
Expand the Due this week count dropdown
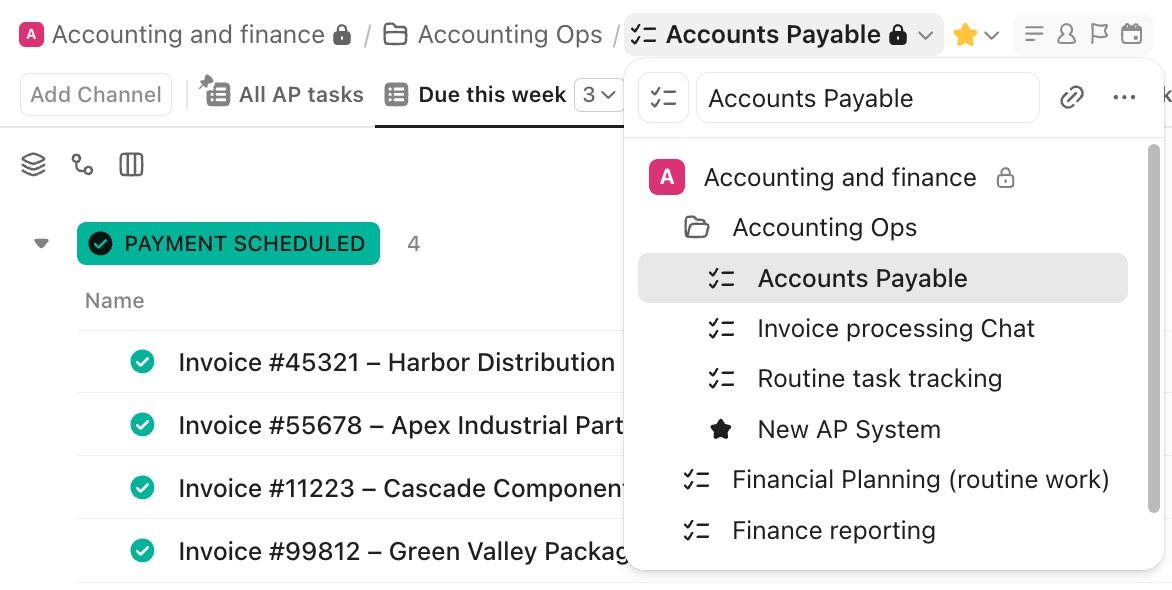(597, 95)
